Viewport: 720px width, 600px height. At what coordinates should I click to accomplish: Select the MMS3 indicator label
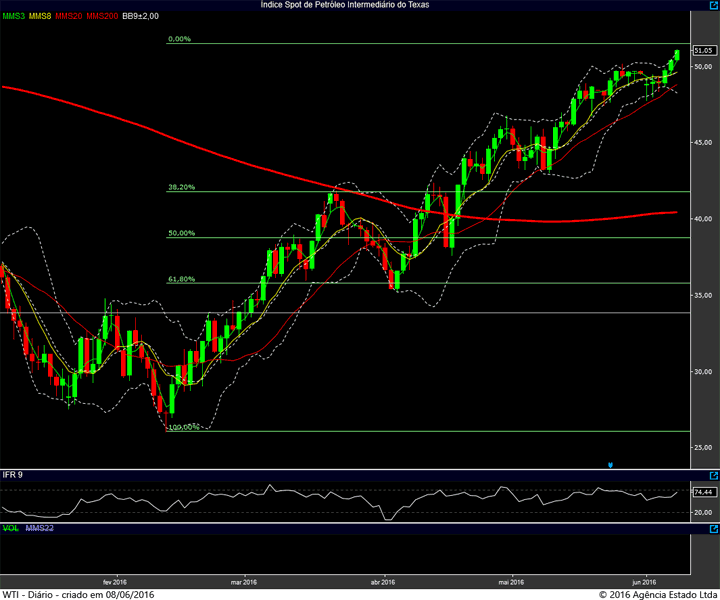[x=14, y=16]
